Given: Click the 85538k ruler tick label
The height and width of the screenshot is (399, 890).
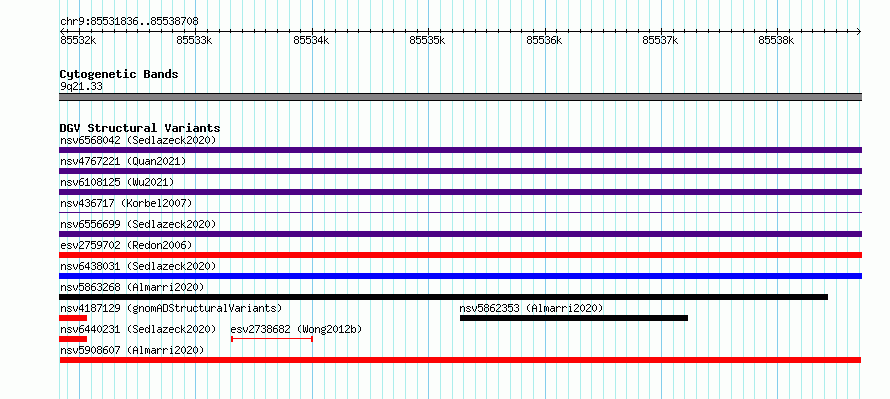Looking at the screenshot, I should tap(776, 40).
